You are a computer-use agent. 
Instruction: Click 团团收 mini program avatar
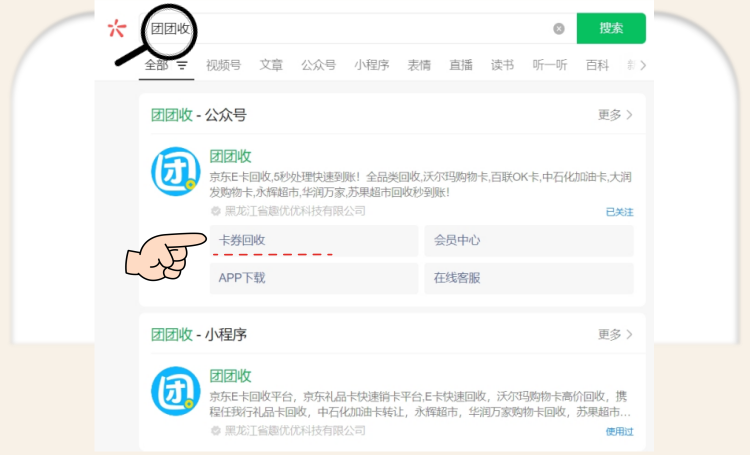175,391
